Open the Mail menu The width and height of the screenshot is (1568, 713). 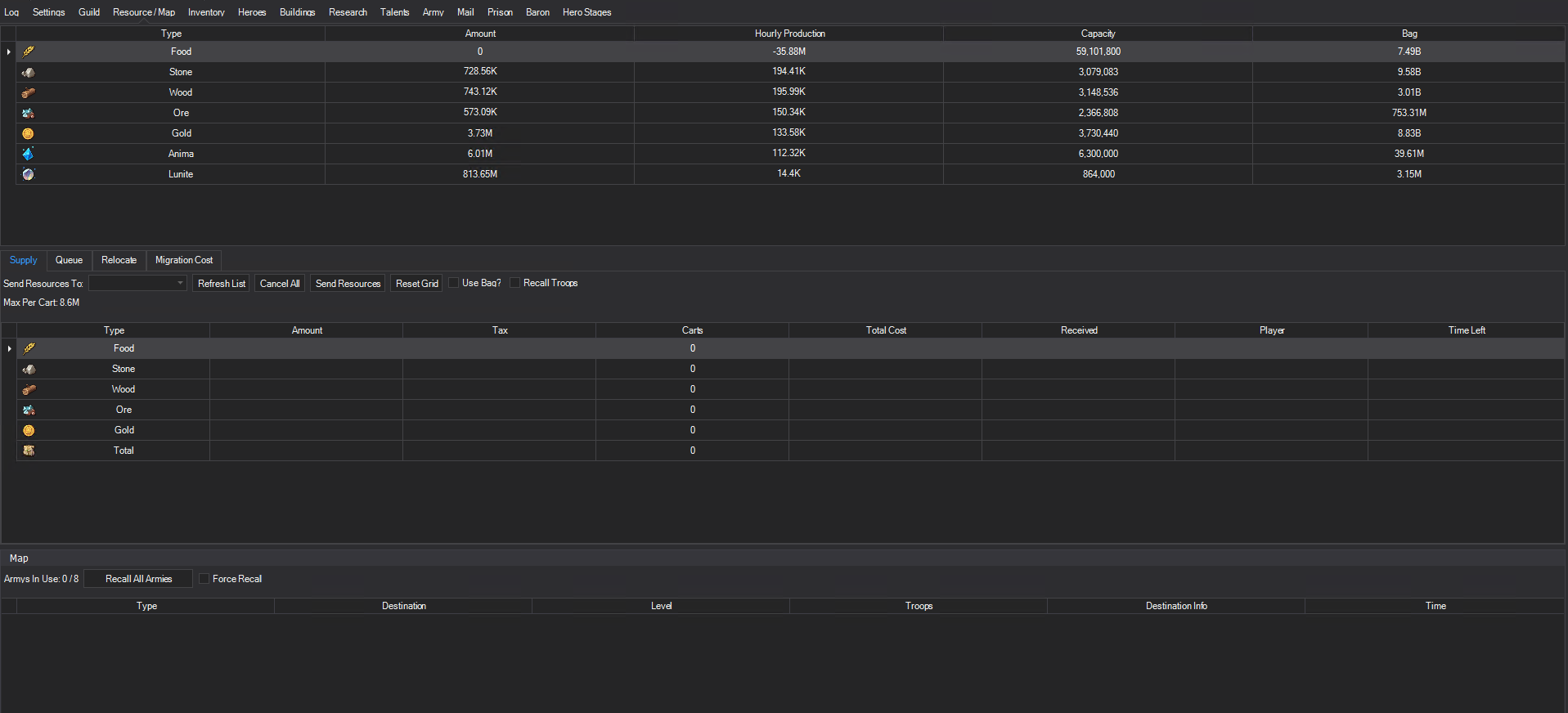coord(465,12)
